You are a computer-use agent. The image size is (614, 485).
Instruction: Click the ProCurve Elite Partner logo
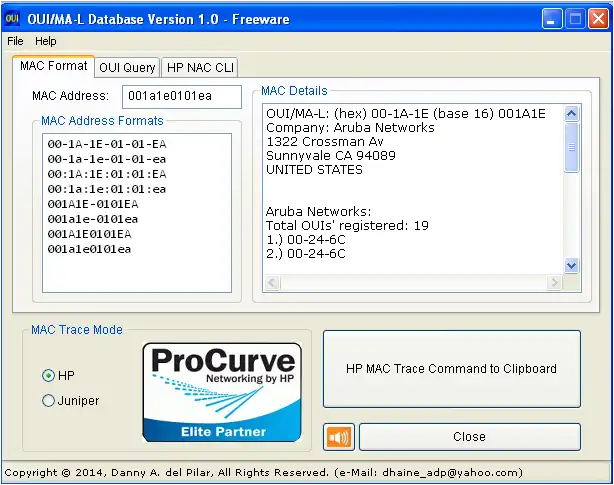[x=222, y=392]
